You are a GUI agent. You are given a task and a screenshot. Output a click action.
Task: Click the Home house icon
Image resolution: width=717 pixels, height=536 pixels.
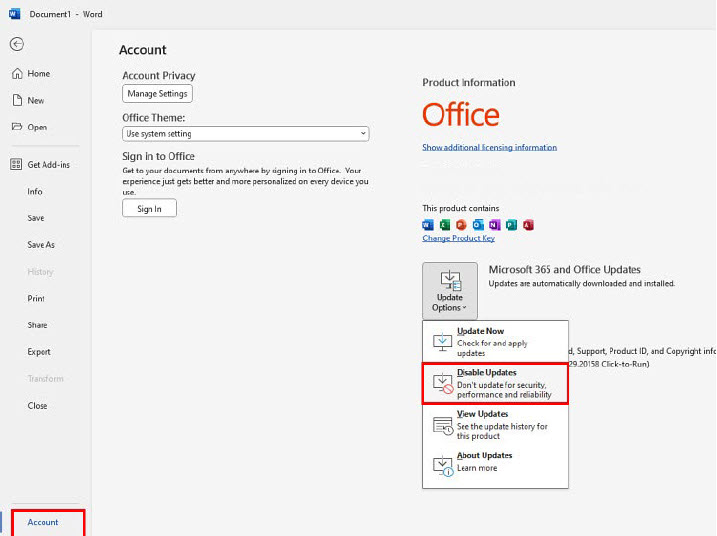17,73
